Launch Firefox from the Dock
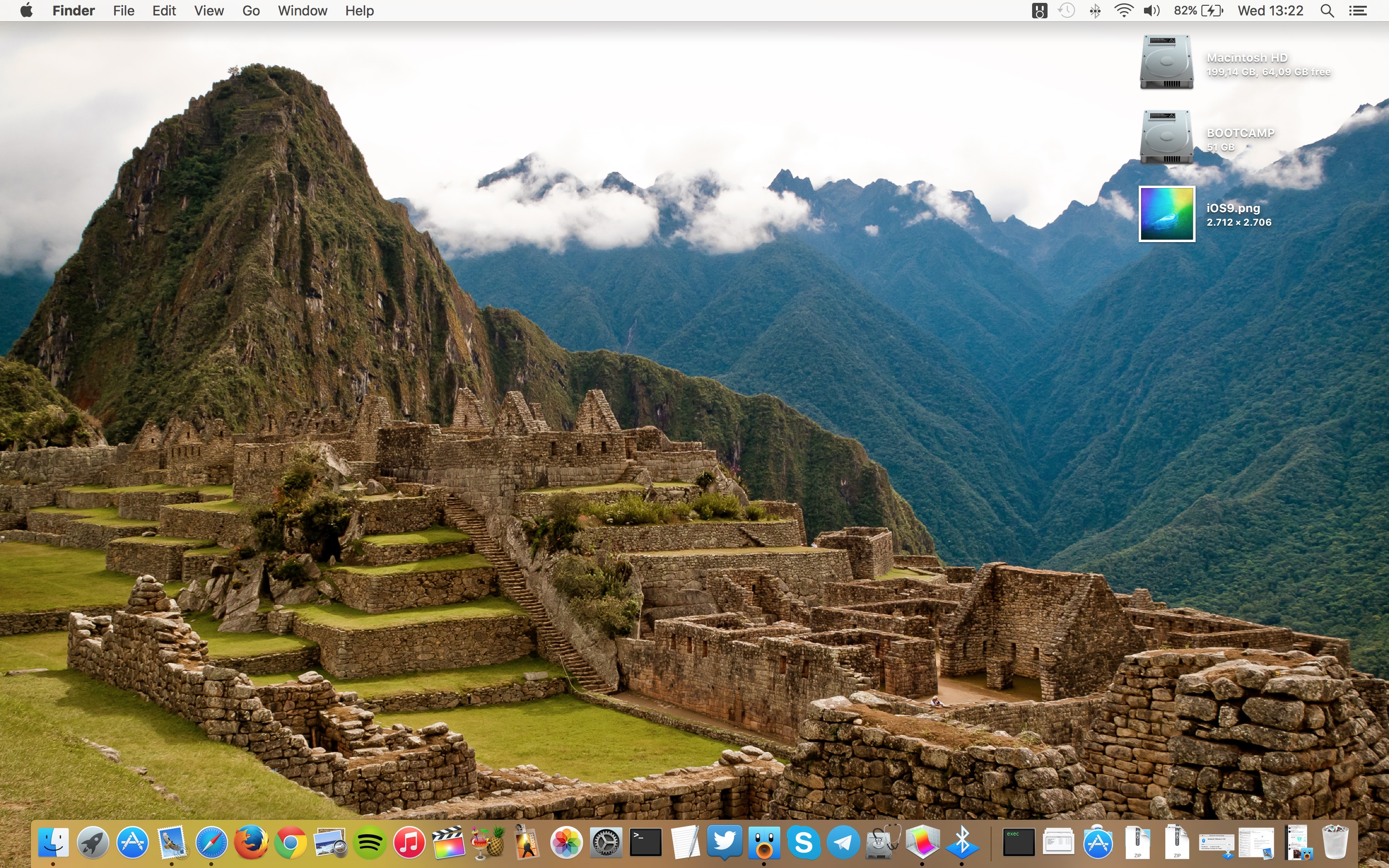Image resolution: width=1389 pixels, height=868 pixels. pos(251,842)
